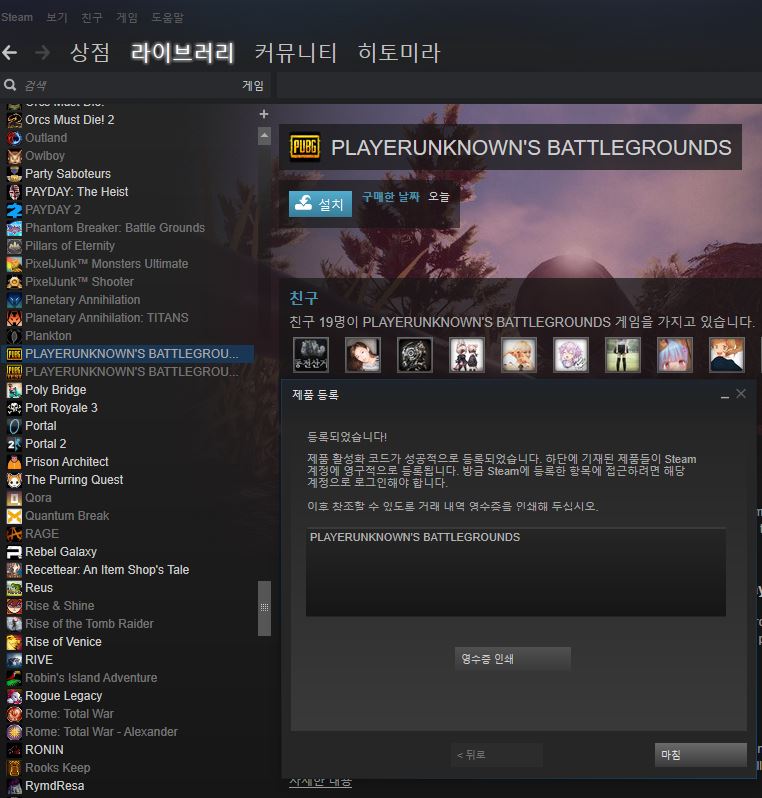The height and width of the screenshot is (798, 762).
Task: Go back with the left arrow
Action: (10, 52)
